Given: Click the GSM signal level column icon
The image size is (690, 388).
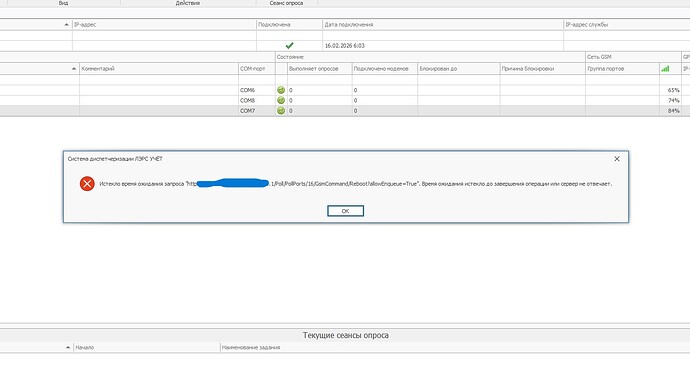Looking at the screenshot, I should coord(665,69).
